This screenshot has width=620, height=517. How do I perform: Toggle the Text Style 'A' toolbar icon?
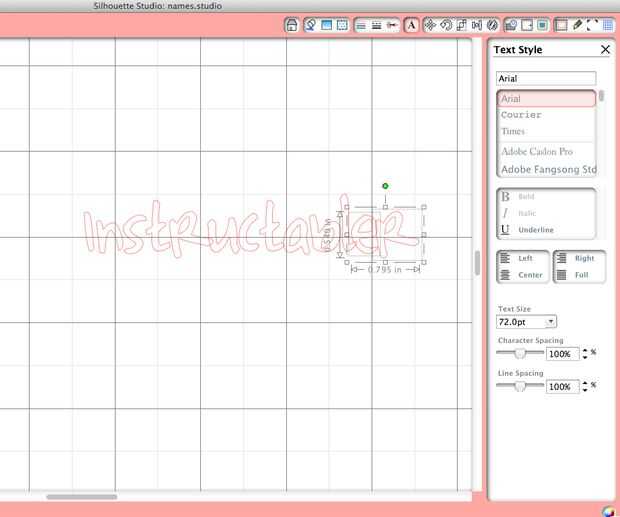[x=411, y=25]
